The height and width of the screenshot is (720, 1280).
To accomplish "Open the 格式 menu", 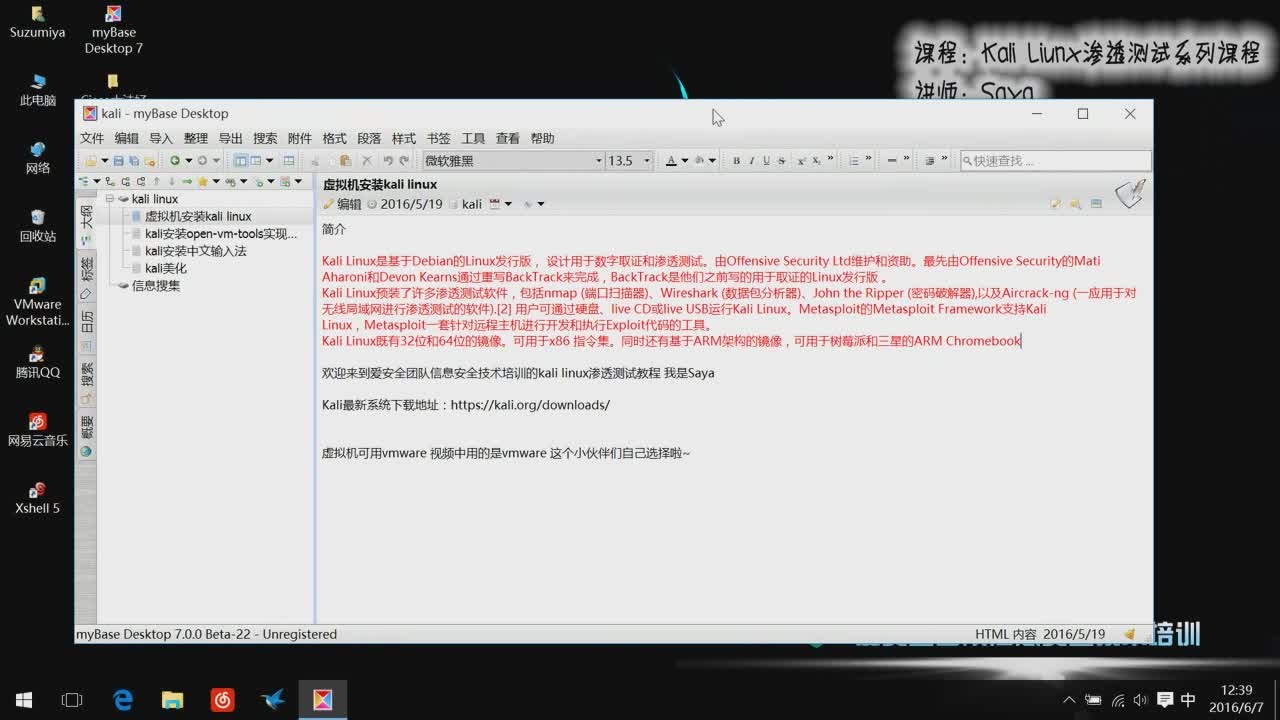I will pos(334,138).
